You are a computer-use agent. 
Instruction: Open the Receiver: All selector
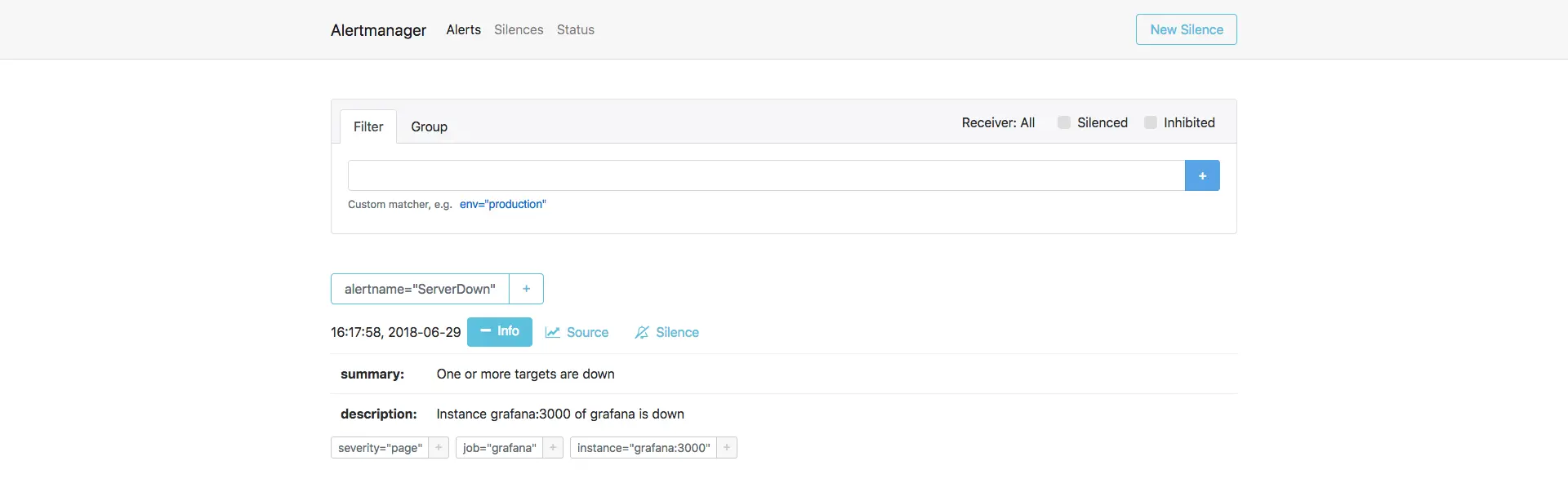click(x=998, y=122)
